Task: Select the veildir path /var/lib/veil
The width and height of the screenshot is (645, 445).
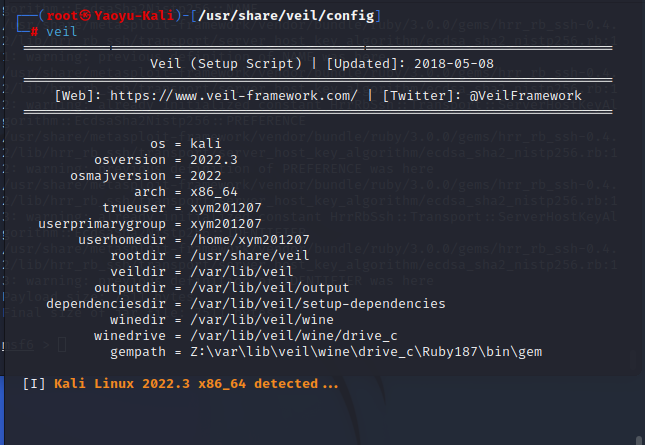Action: [241, 272]
